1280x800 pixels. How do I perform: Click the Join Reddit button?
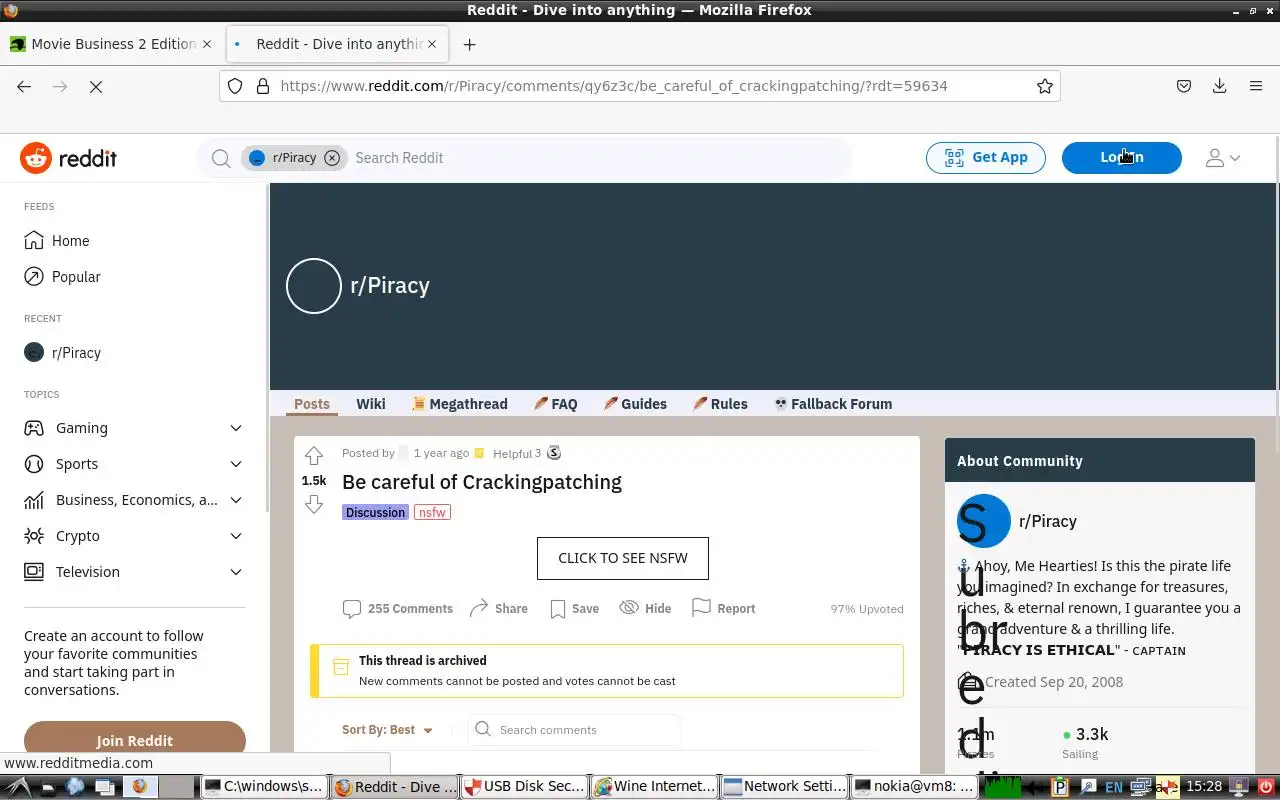click(x=135, y=740)
